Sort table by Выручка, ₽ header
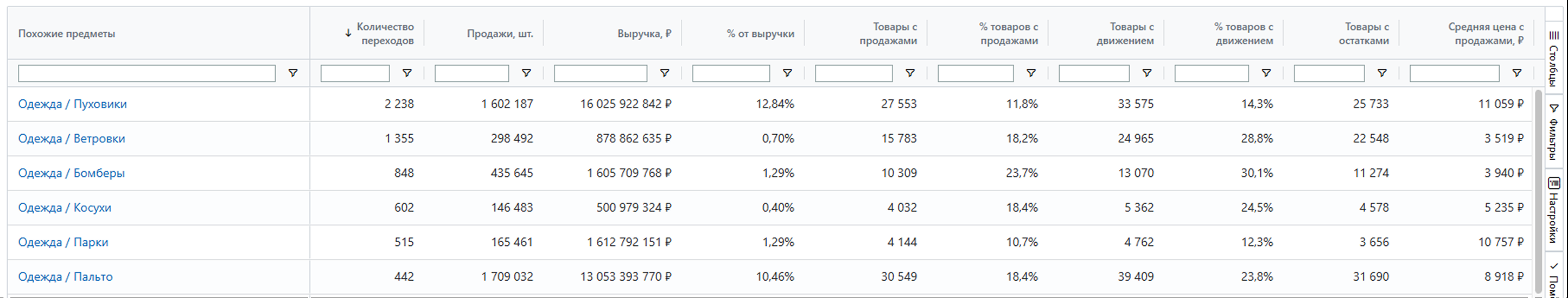Viewport: 1568px width, 298px height. [644, 33]
